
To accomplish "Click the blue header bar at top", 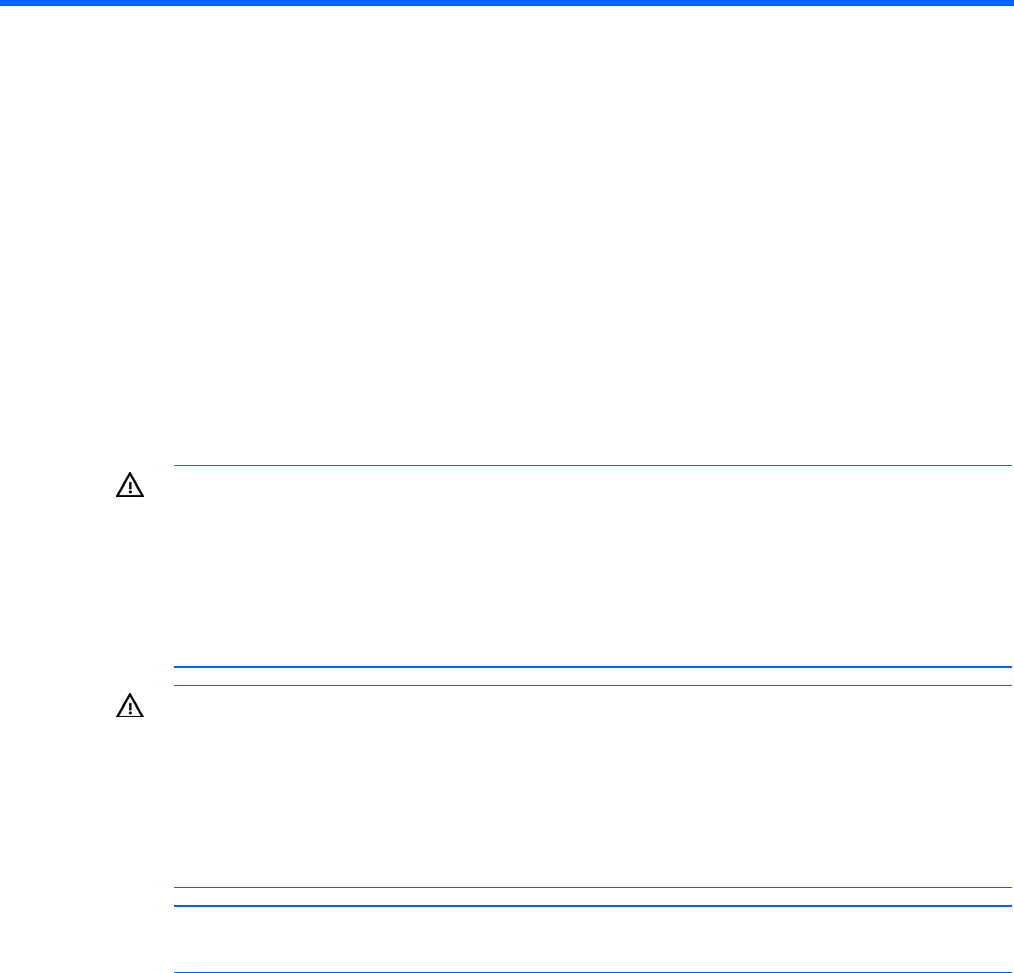I will pyautogui.click(x=507, y=3).
